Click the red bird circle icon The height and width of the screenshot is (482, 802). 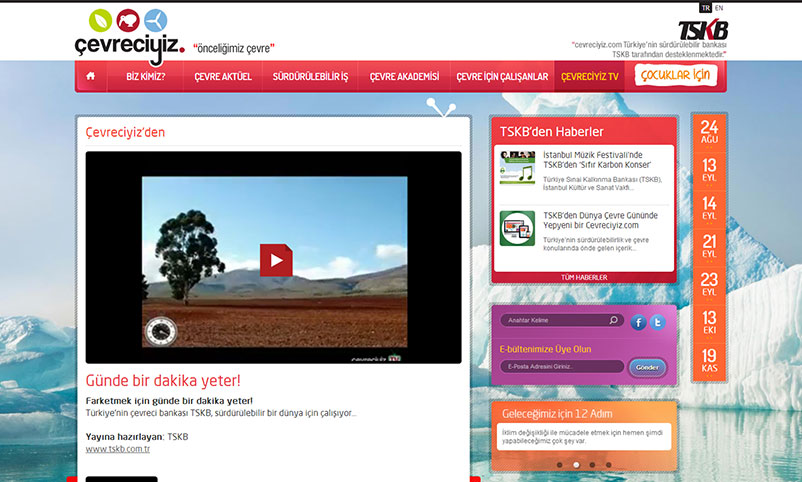[x=128, y=20]
